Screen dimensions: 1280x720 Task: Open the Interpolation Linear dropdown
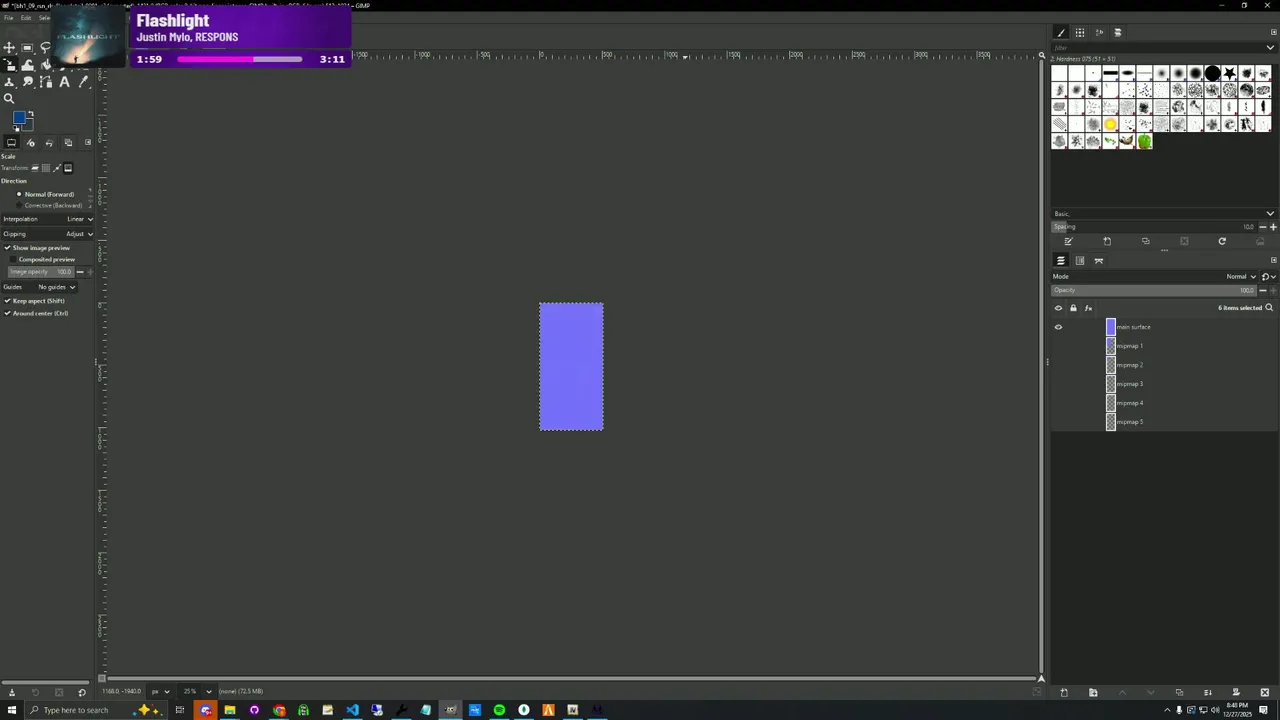(x=47, y=219)
